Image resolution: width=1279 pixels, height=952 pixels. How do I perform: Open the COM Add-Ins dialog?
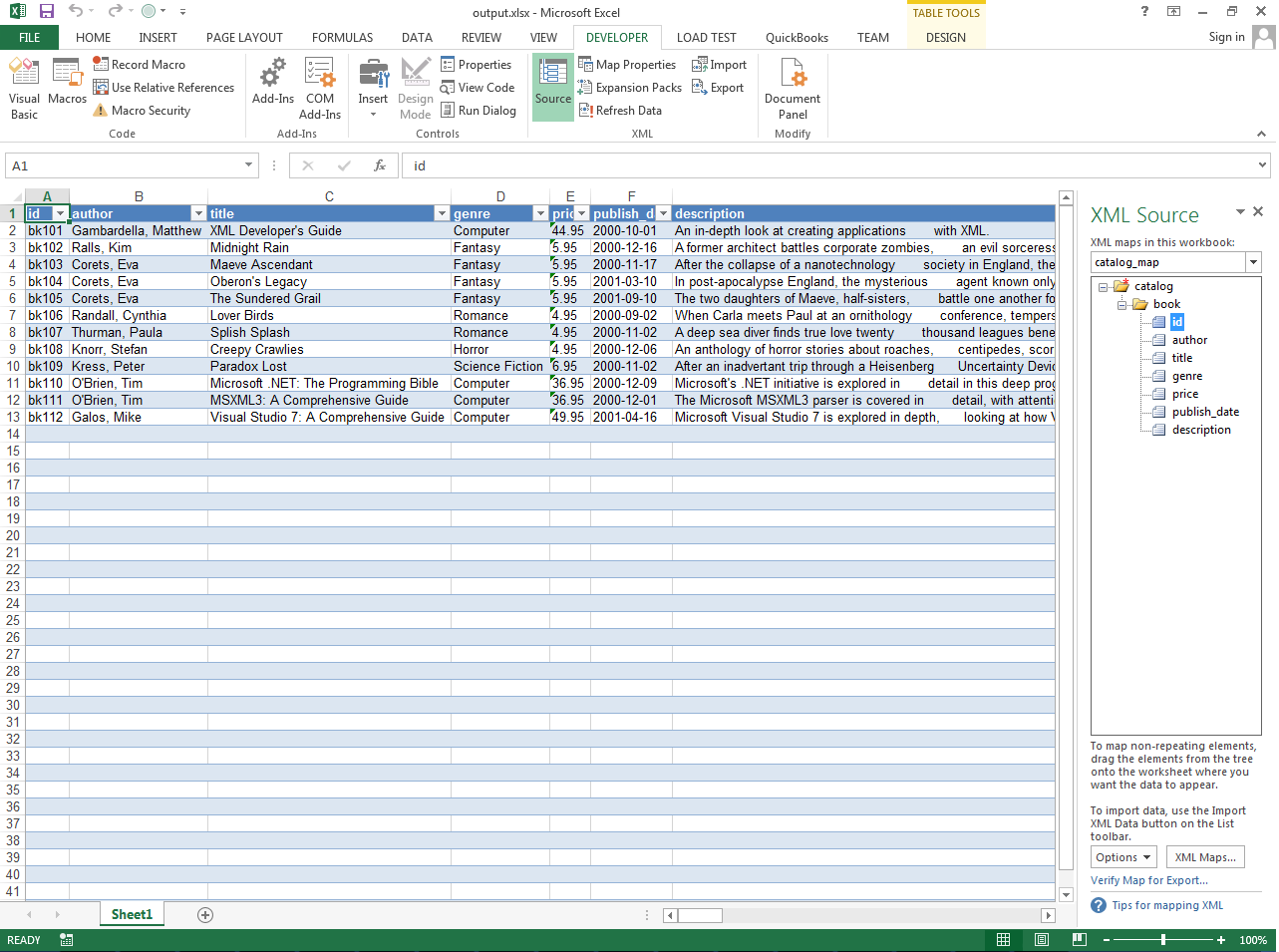[320, 88]
